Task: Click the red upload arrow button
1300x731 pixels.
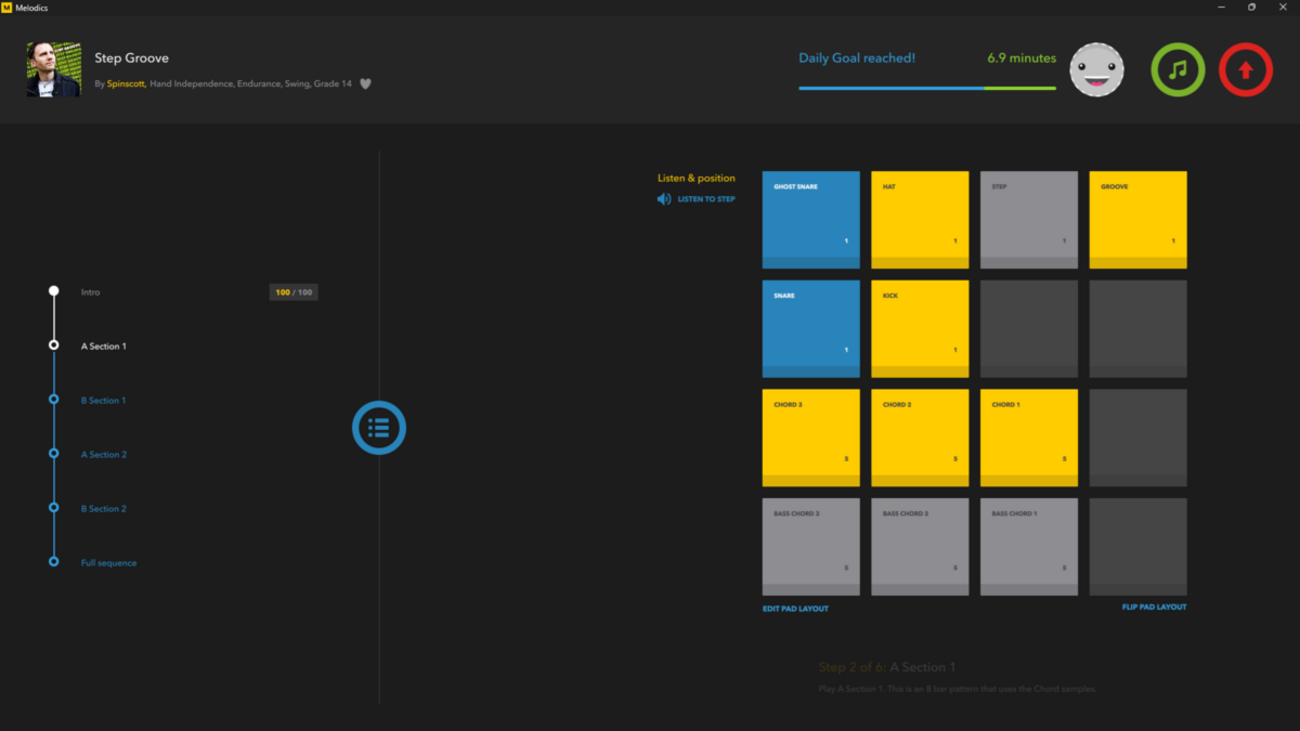Action: (1245, 70)
